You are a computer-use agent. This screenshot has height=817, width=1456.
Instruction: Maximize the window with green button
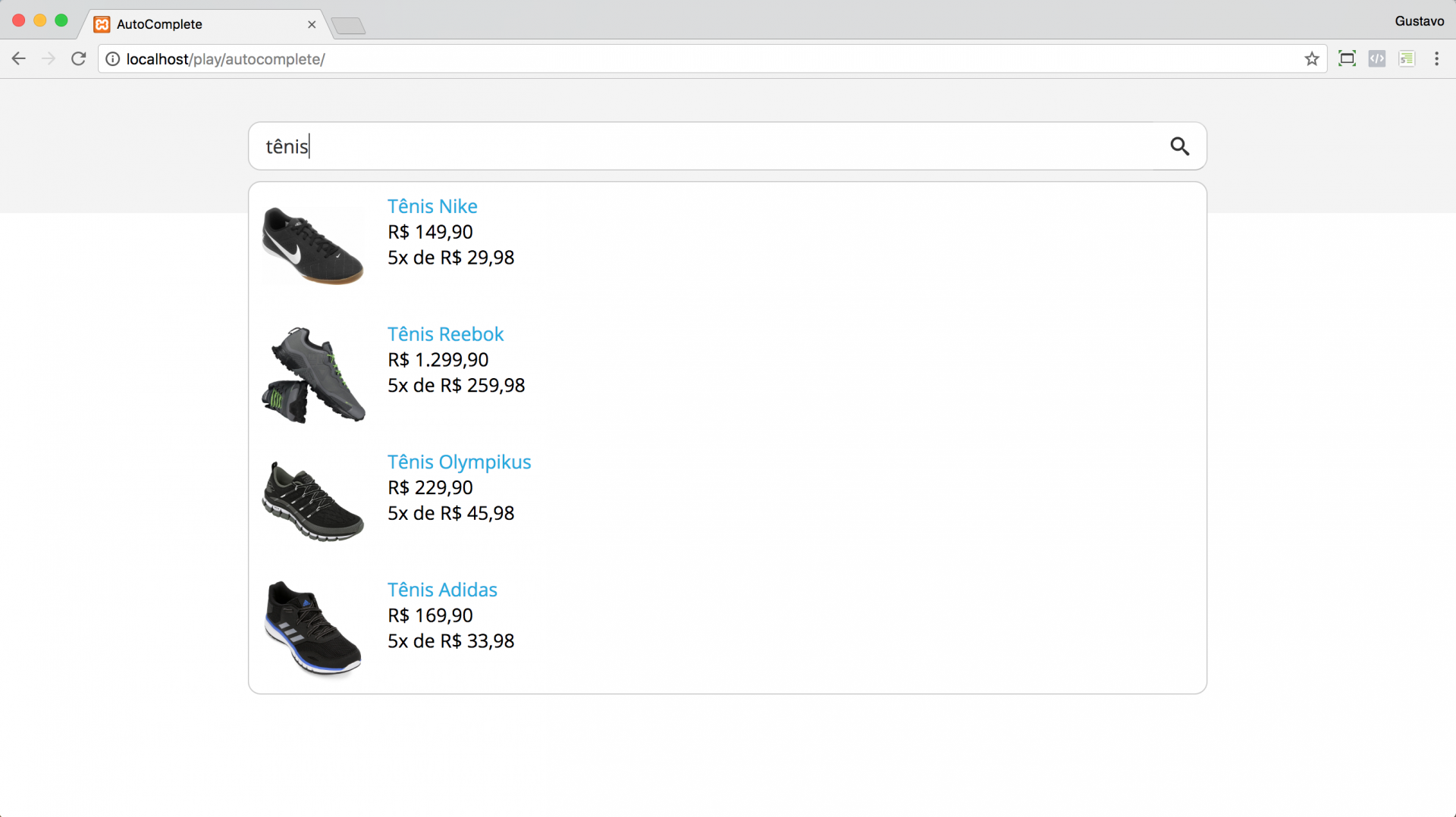(x=61, y=20)
